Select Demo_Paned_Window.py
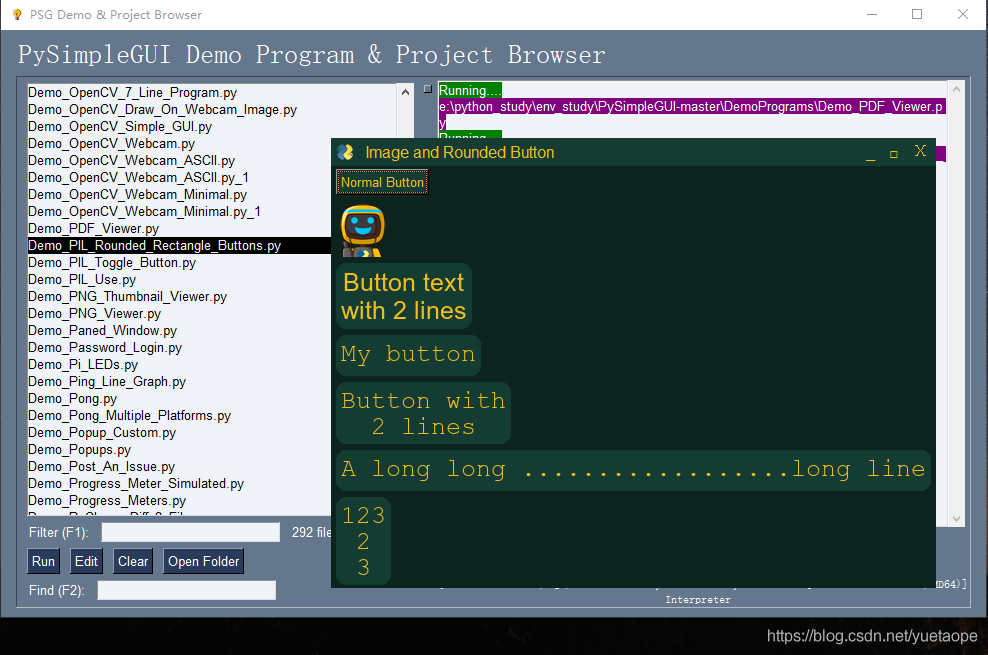The height and width of the screenshot is (655, 988). (102, 331)
